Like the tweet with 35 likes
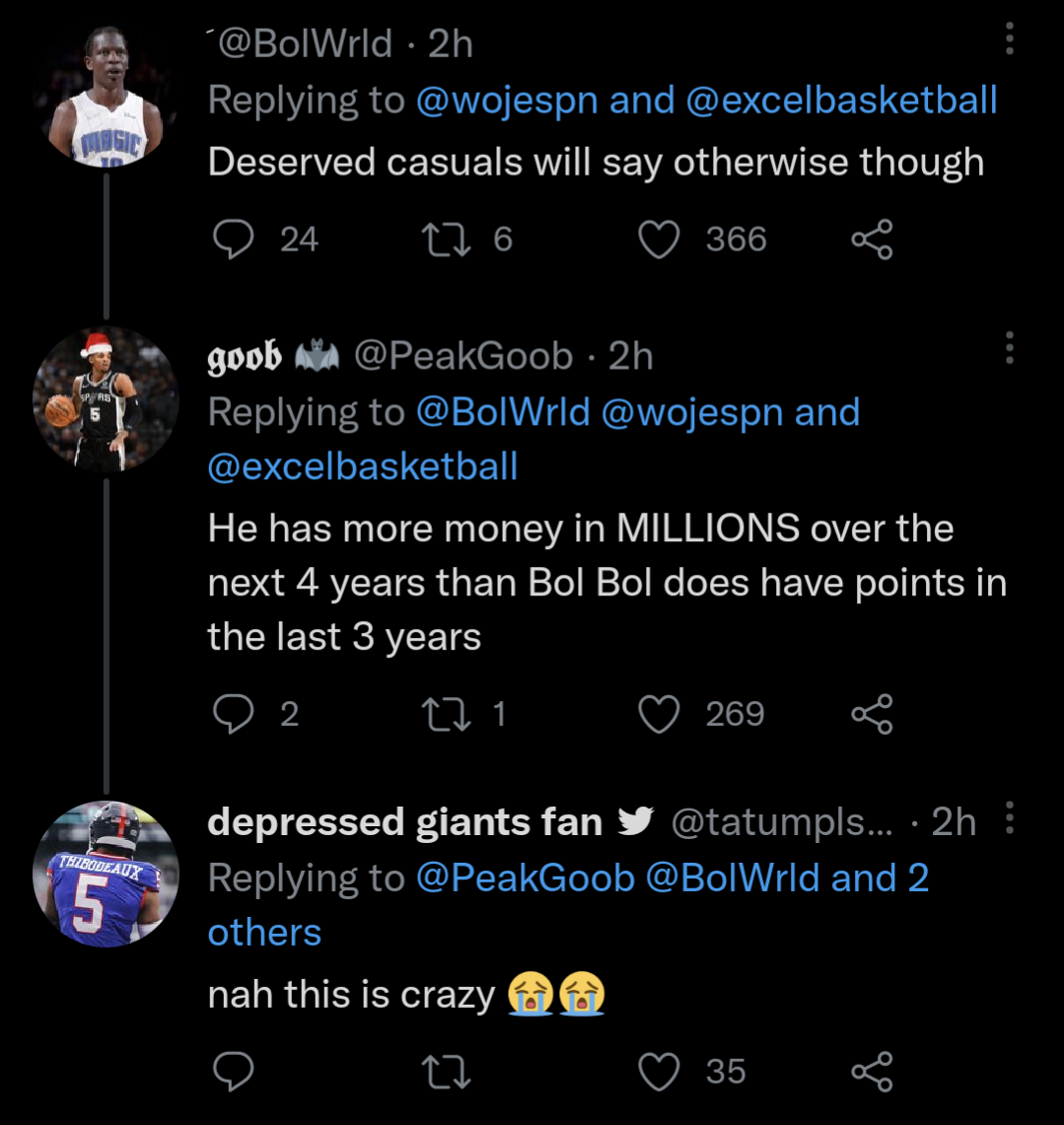 [x=661, y=1072]
